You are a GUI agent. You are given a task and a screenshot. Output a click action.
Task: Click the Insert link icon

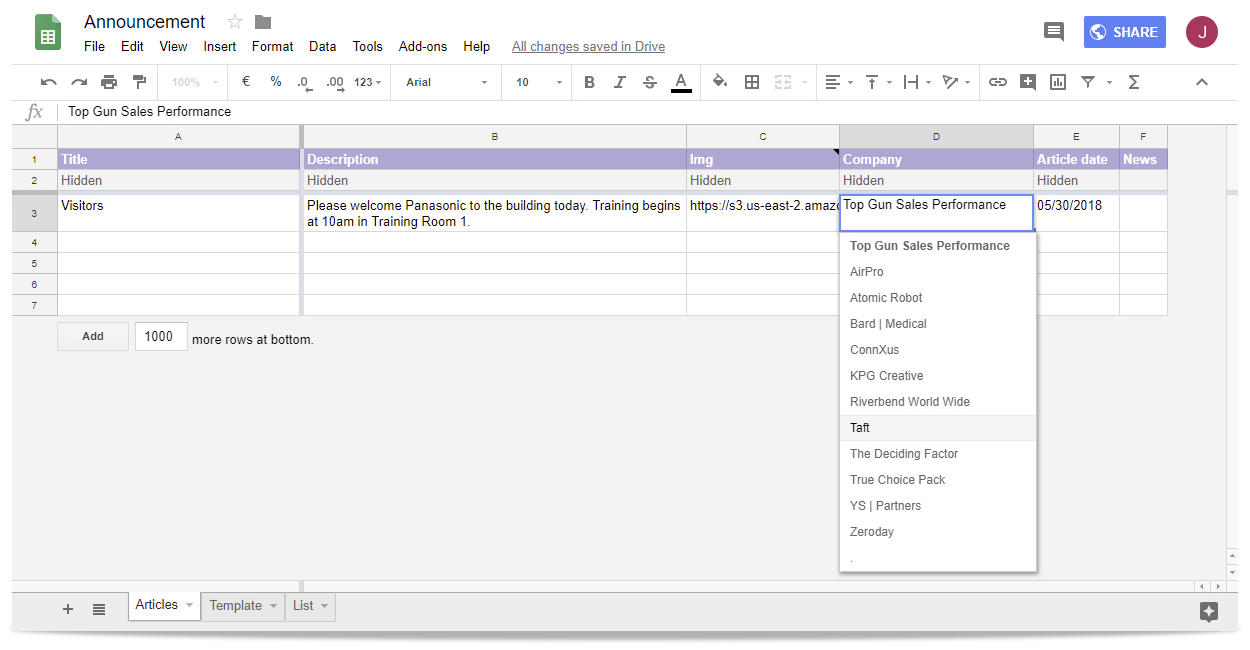click(998, 82)
